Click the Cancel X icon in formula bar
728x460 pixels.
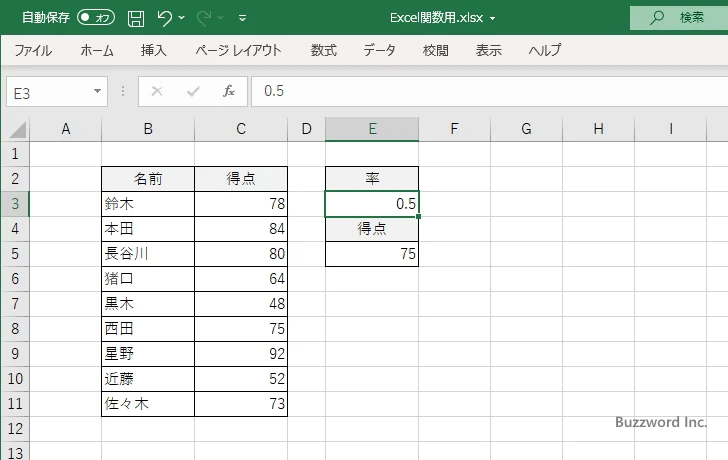tap(157, 91)
